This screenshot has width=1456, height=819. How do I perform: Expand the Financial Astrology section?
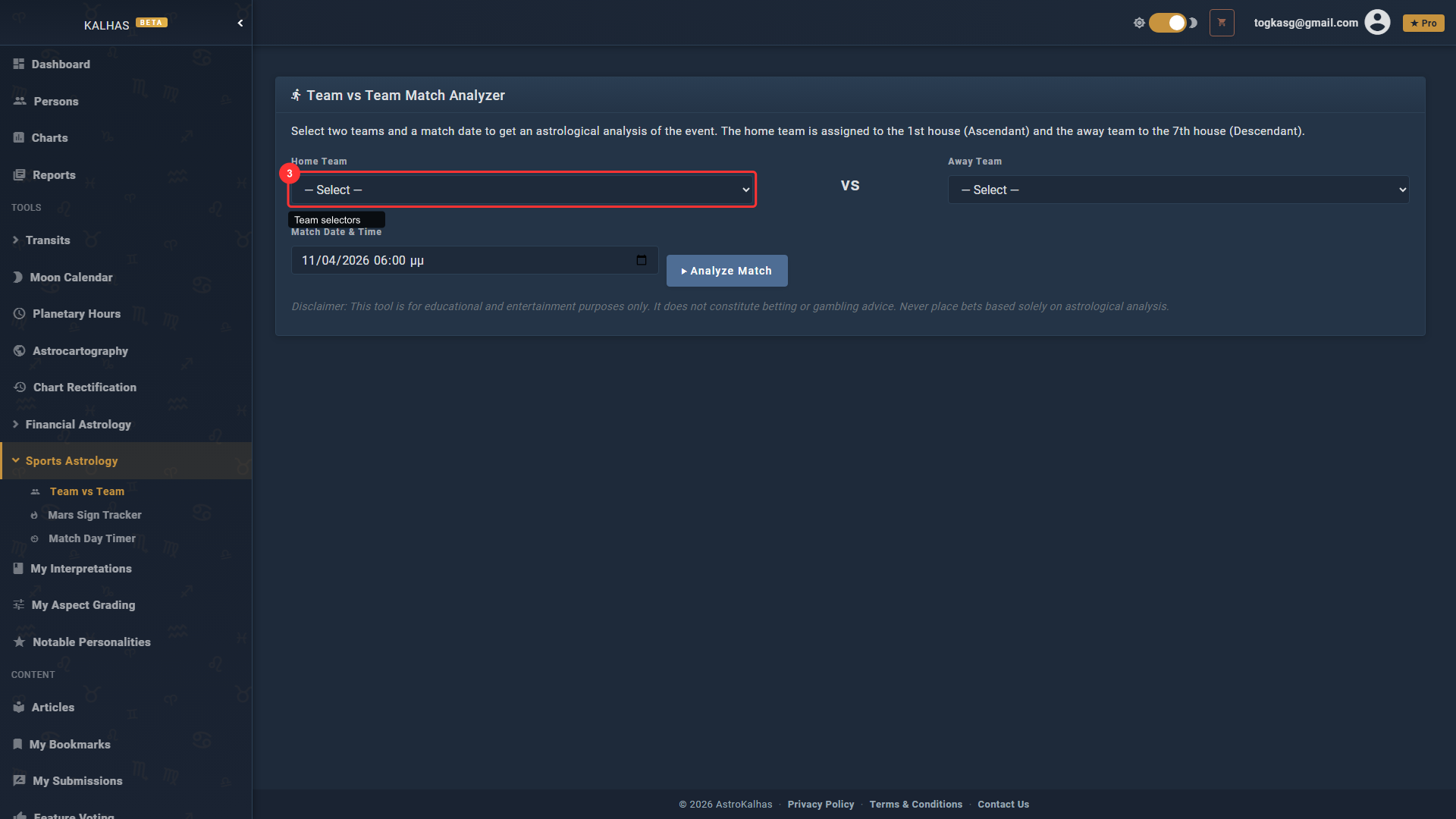[78, 425]
